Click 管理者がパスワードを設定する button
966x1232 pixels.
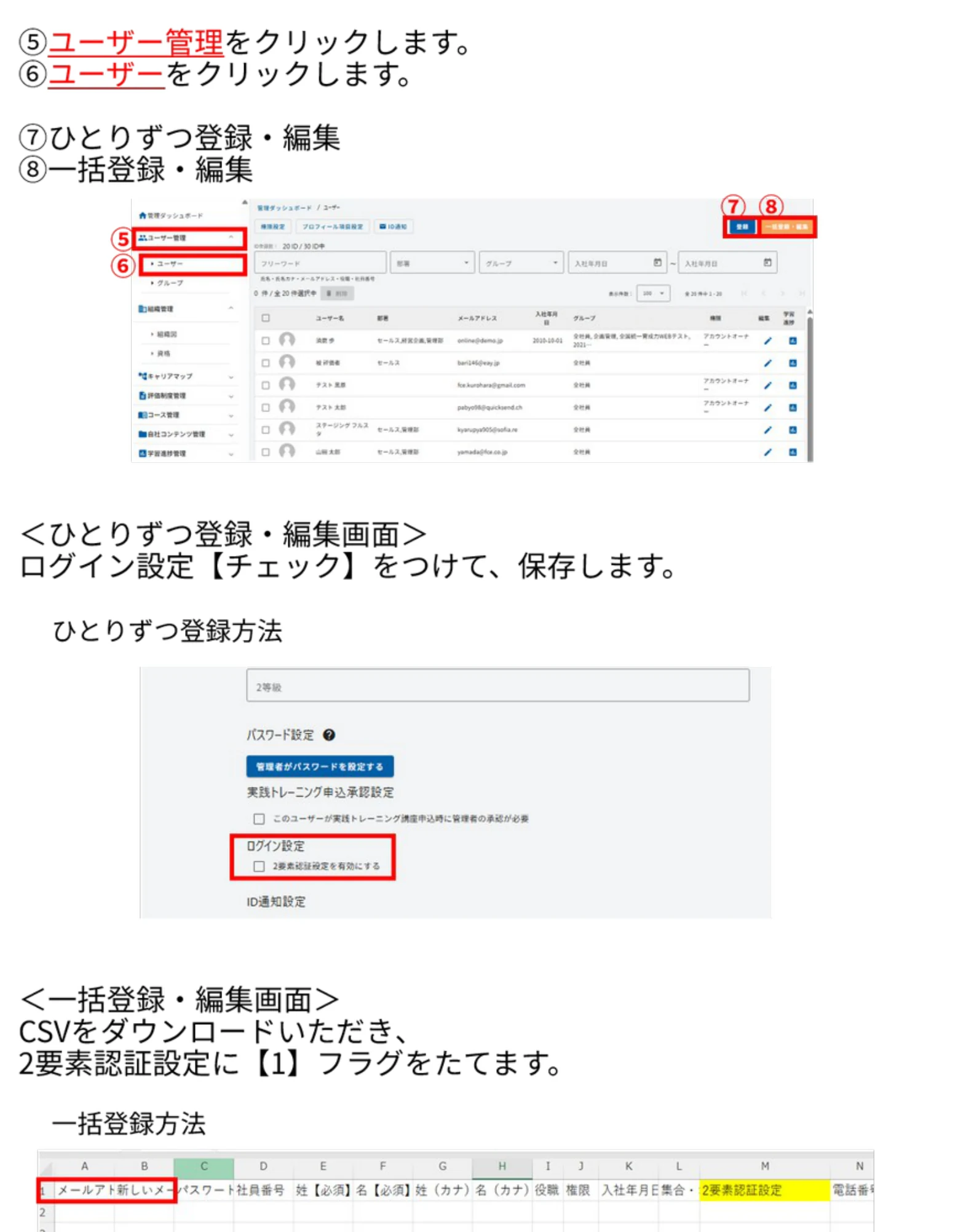click(320, 767)
